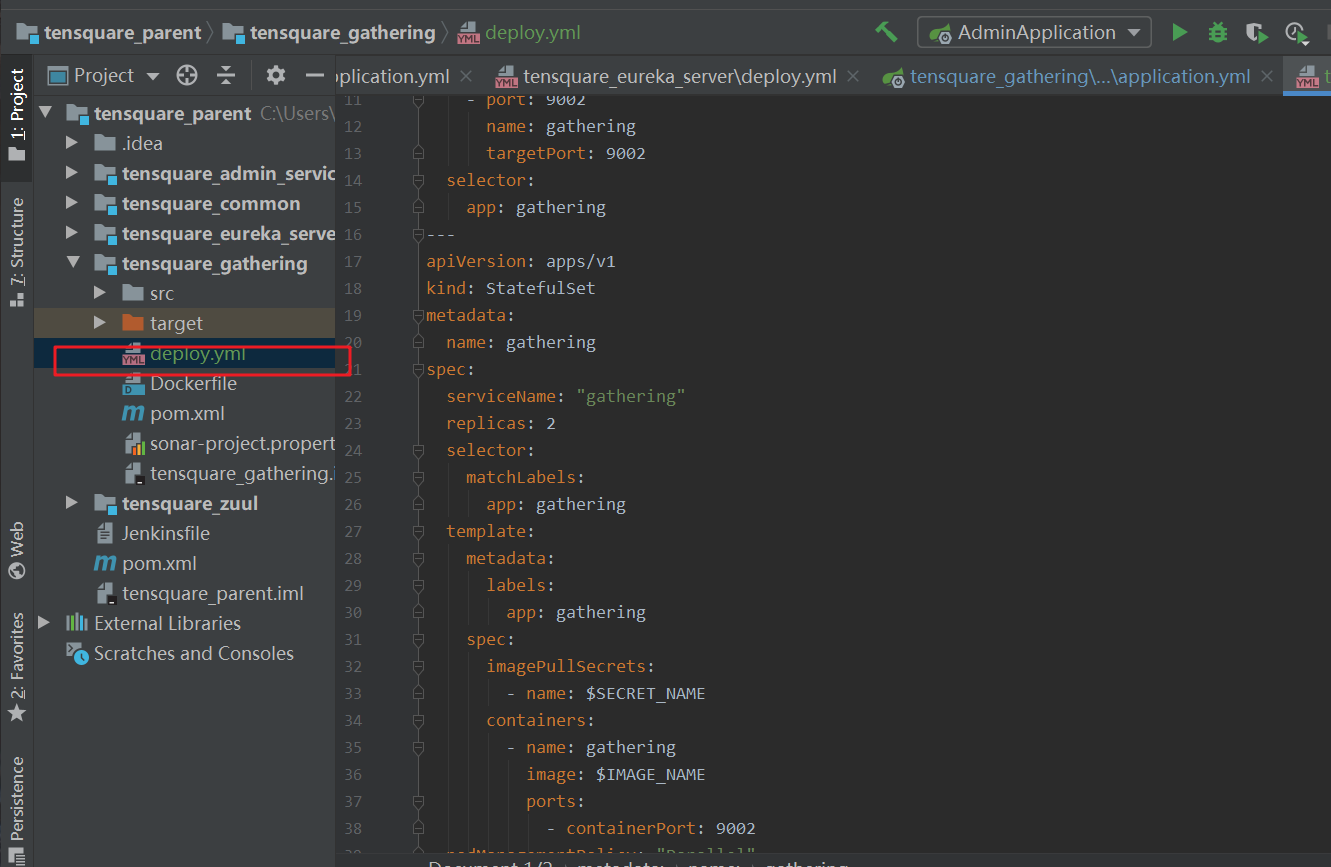Switch to tensquare_eureka_server\deploy.yml tab

pos(679,76)
